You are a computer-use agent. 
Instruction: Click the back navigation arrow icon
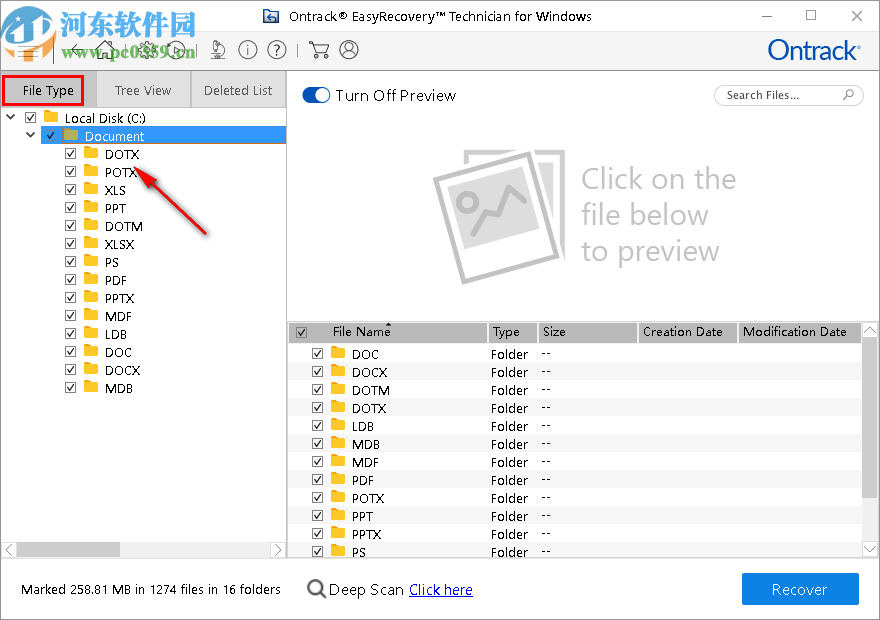pos(75,50)
